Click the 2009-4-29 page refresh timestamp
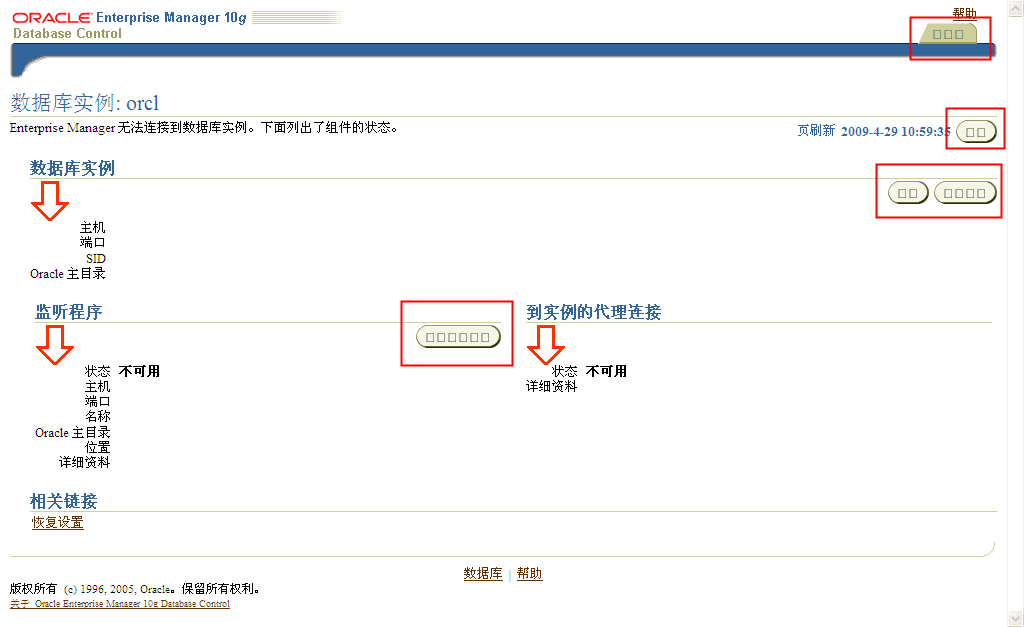The height and width of the screenshot is (627, 1024). (895, 131)
